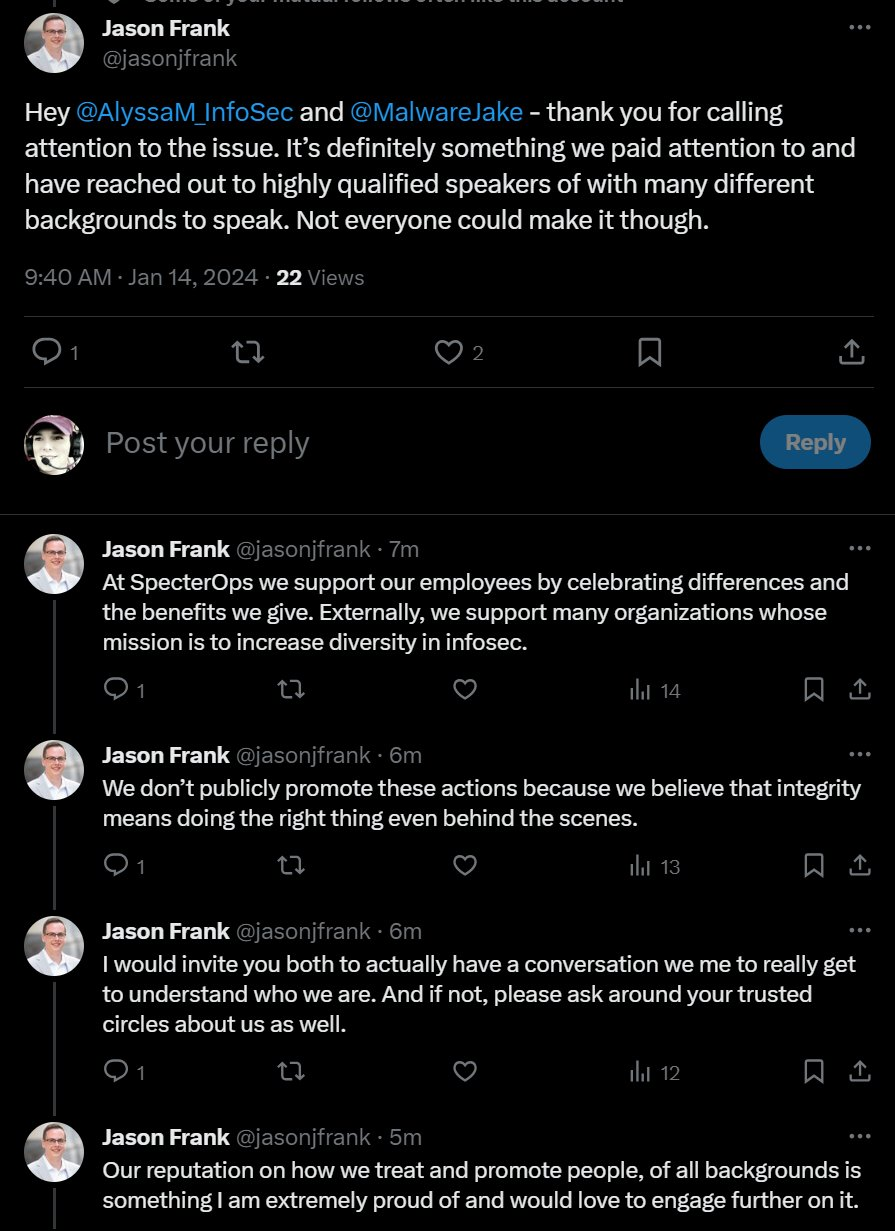Screen dimensions: 895x1231
Task: Open more menu on SpecterOps reply
Action: click(x=859, y=548)
